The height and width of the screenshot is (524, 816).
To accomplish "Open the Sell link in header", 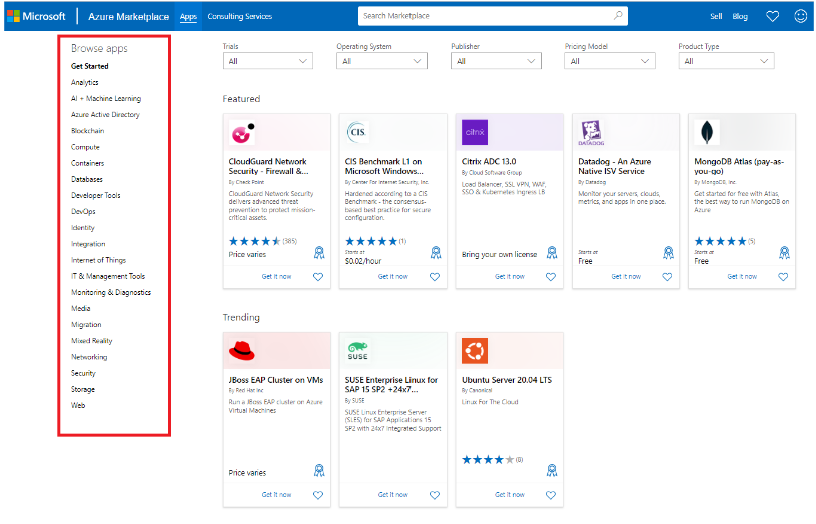I will 716,17.
